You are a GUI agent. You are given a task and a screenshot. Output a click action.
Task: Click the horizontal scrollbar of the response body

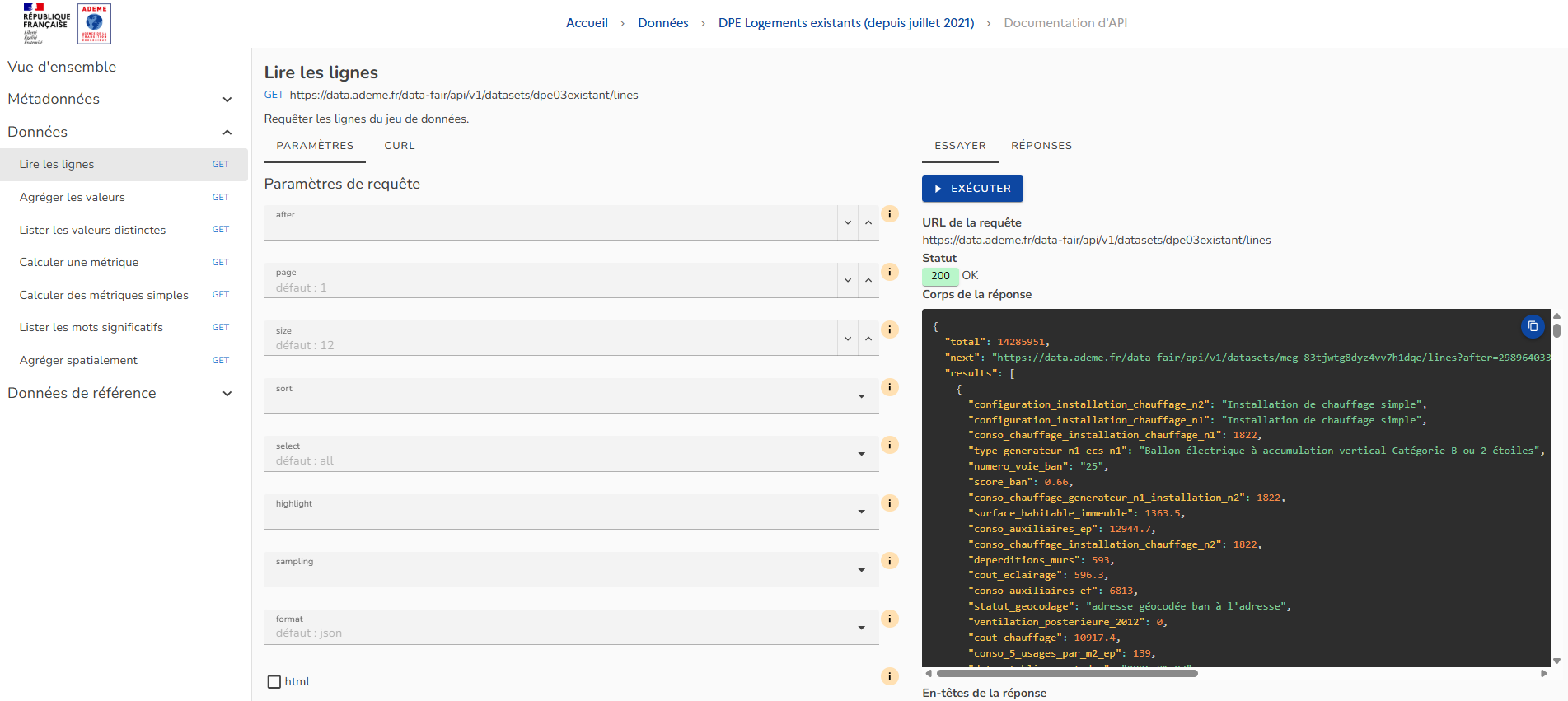(x=1067, y=674)
